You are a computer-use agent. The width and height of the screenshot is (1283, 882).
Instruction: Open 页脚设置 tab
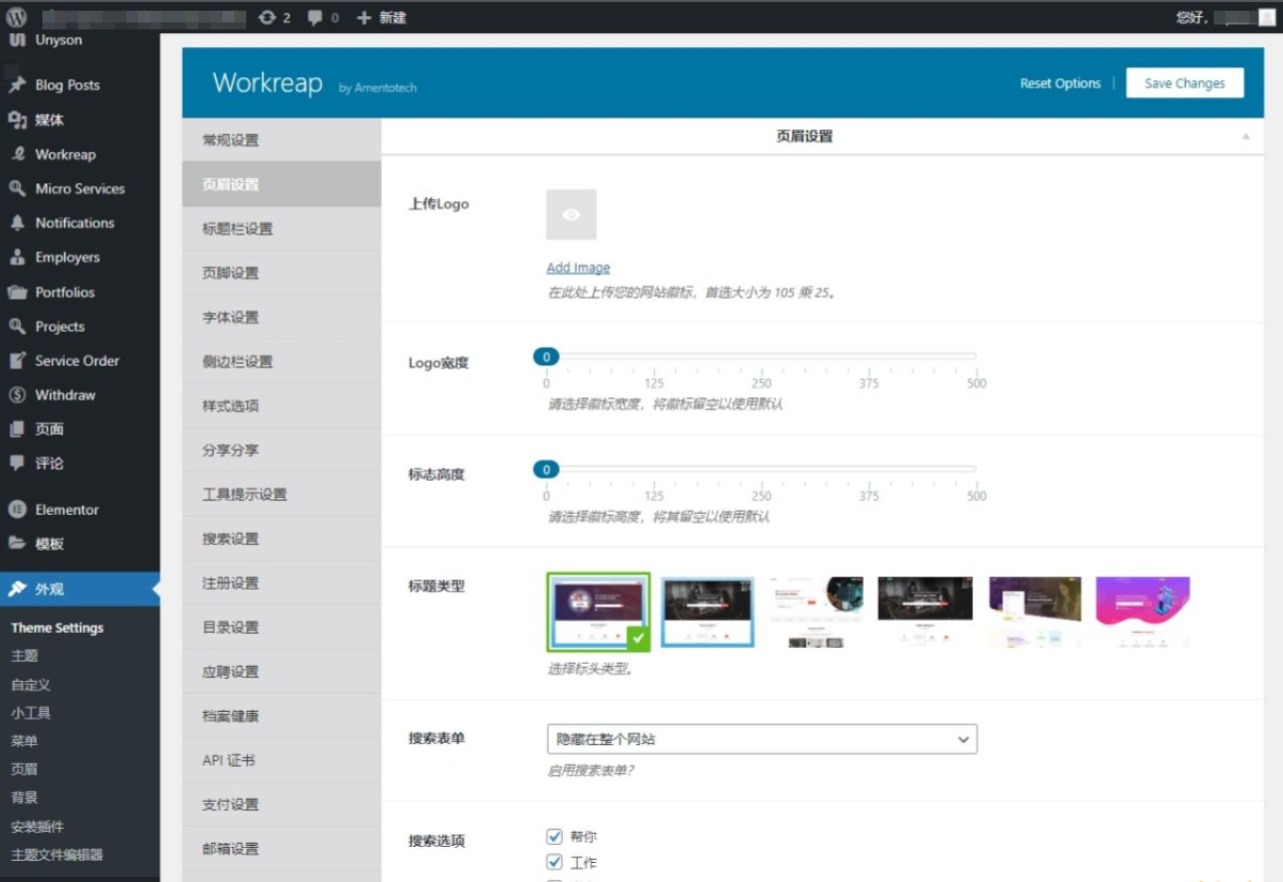point(281,273)
